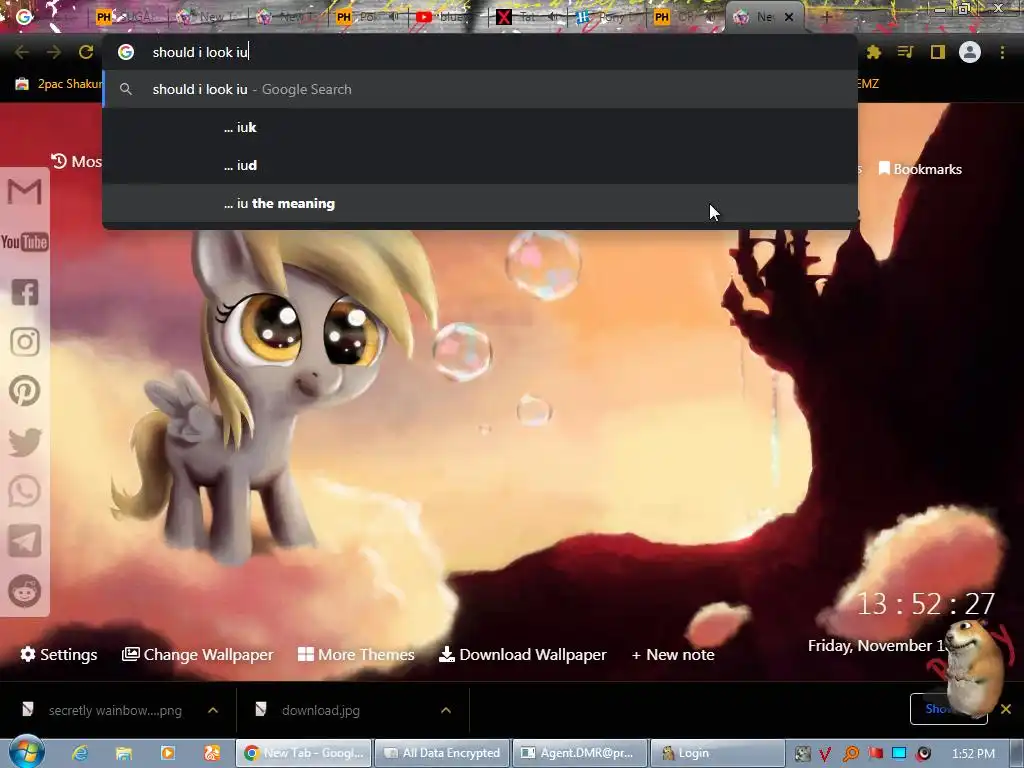Click the red flag tray icon

[x=875, y=754]
